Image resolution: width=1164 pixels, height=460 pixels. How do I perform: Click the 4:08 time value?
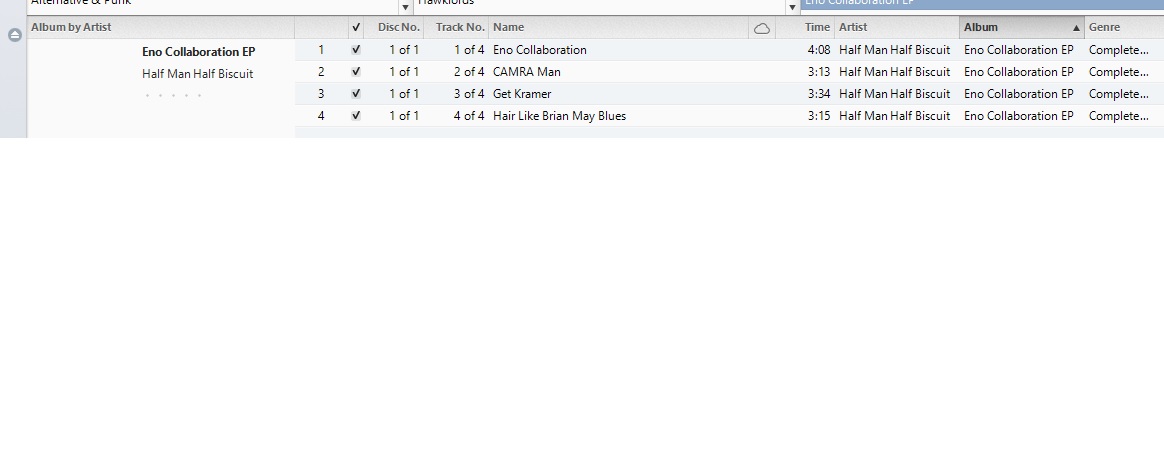(819, 50)
